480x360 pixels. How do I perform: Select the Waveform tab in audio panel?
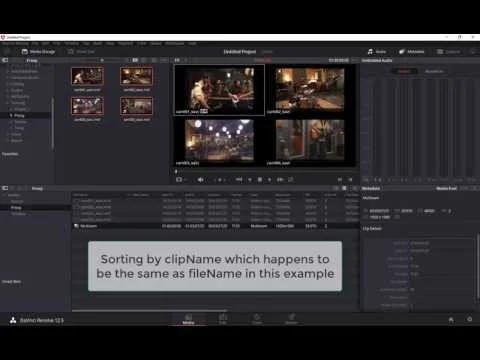click(x=434, y=71)
